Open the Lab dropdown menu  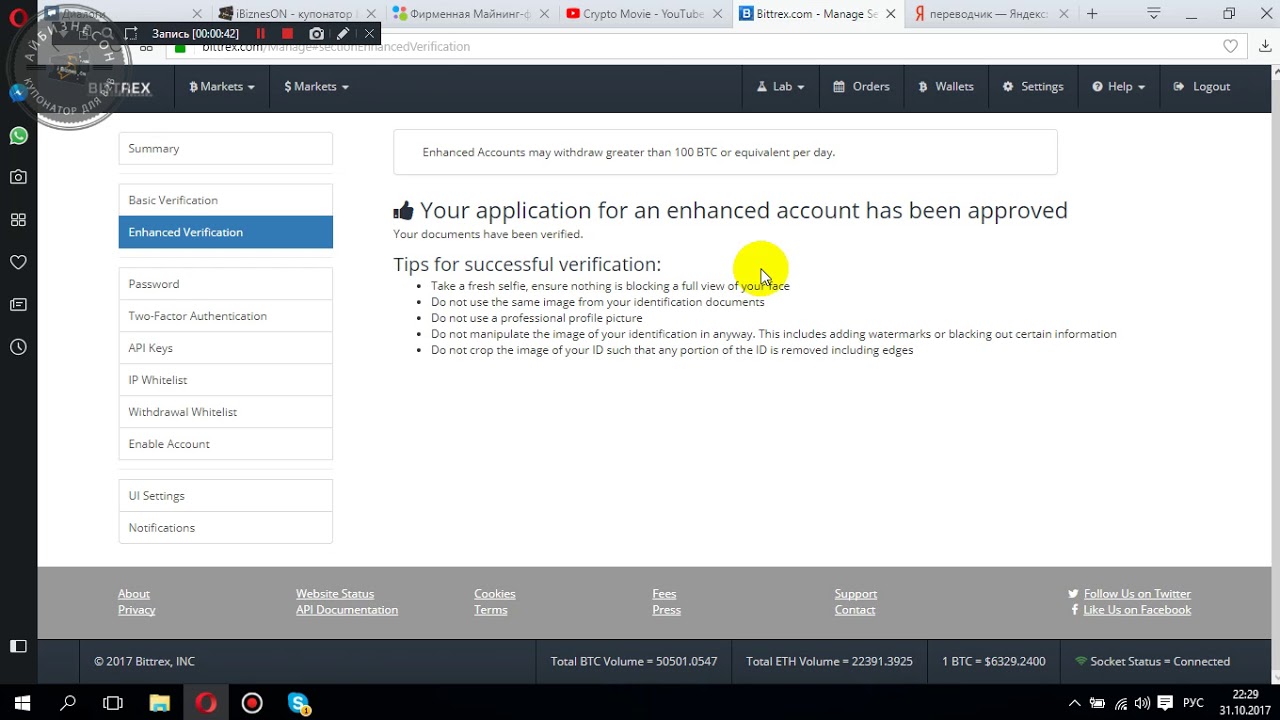pos(781,87)
